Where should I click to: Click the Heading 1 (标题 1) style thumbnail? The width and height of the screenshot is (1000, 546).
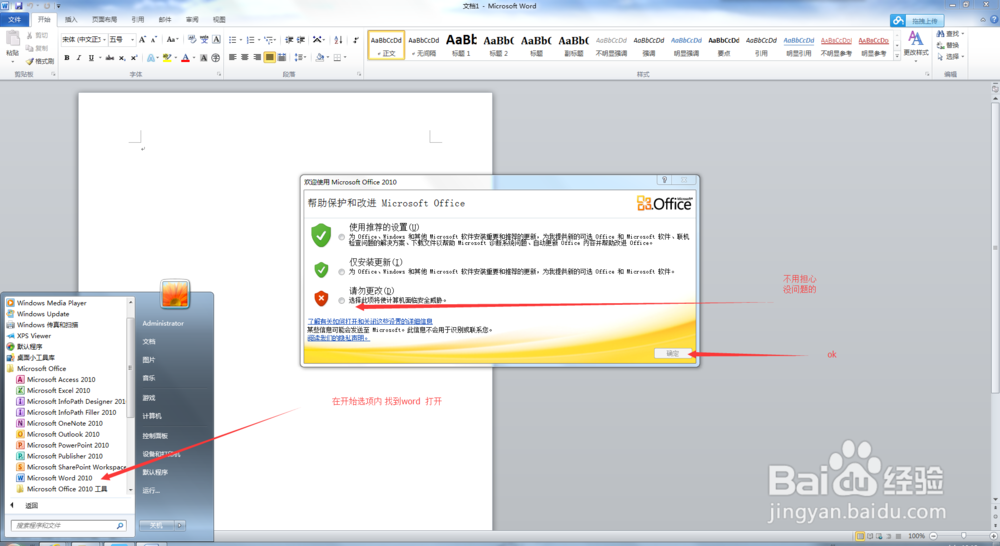[x=461, y=45]
